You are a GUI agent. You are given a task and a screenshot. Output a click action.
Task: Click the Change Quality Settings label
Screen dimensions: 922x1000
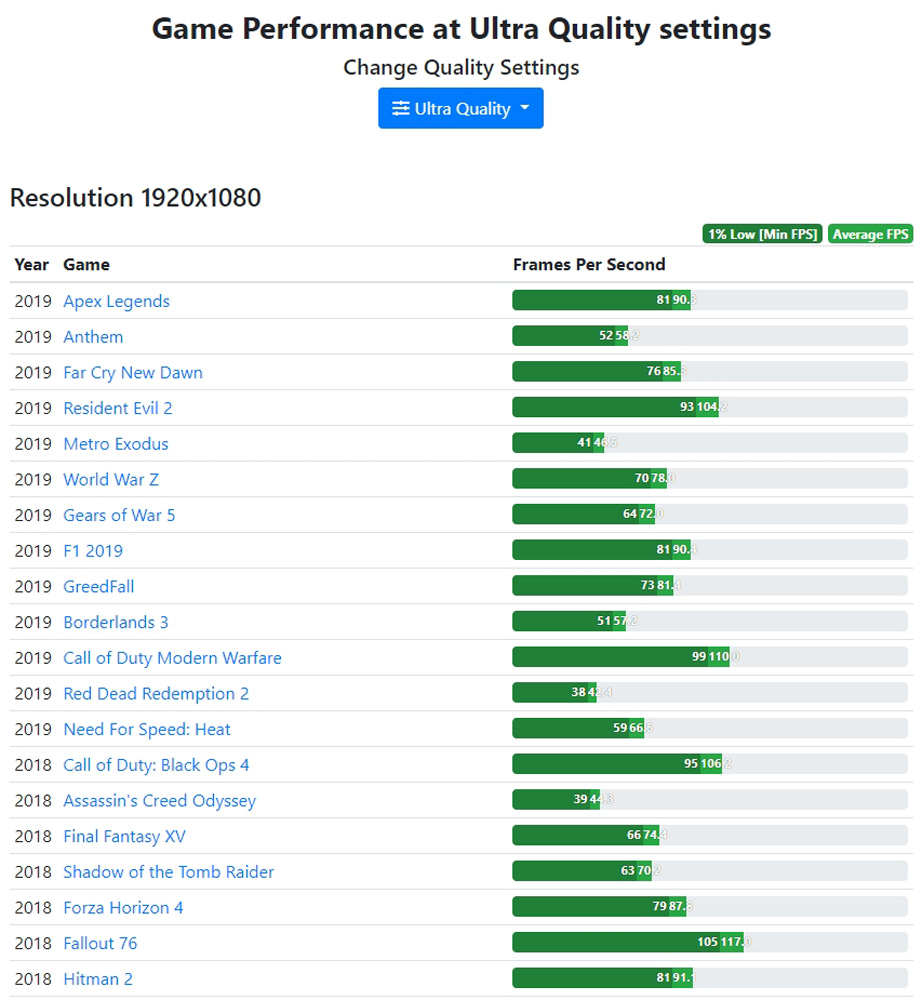461,68
